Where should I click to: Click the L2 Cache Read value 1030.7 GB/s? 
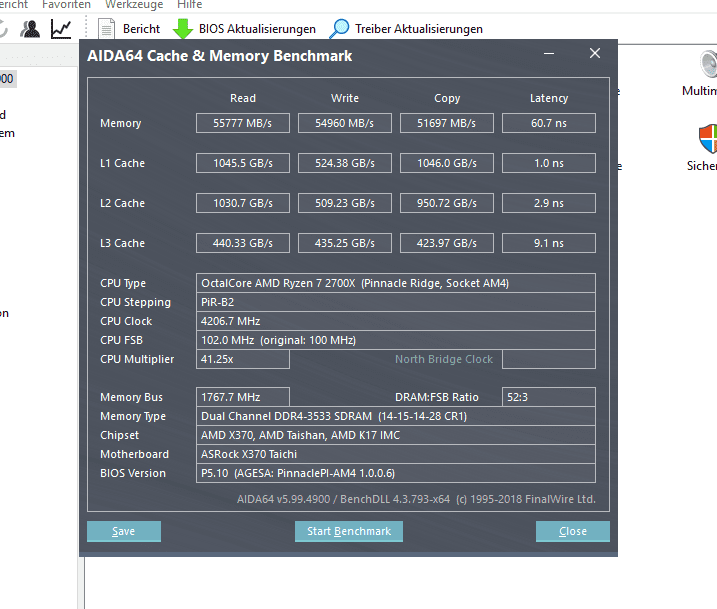point(243,203)
